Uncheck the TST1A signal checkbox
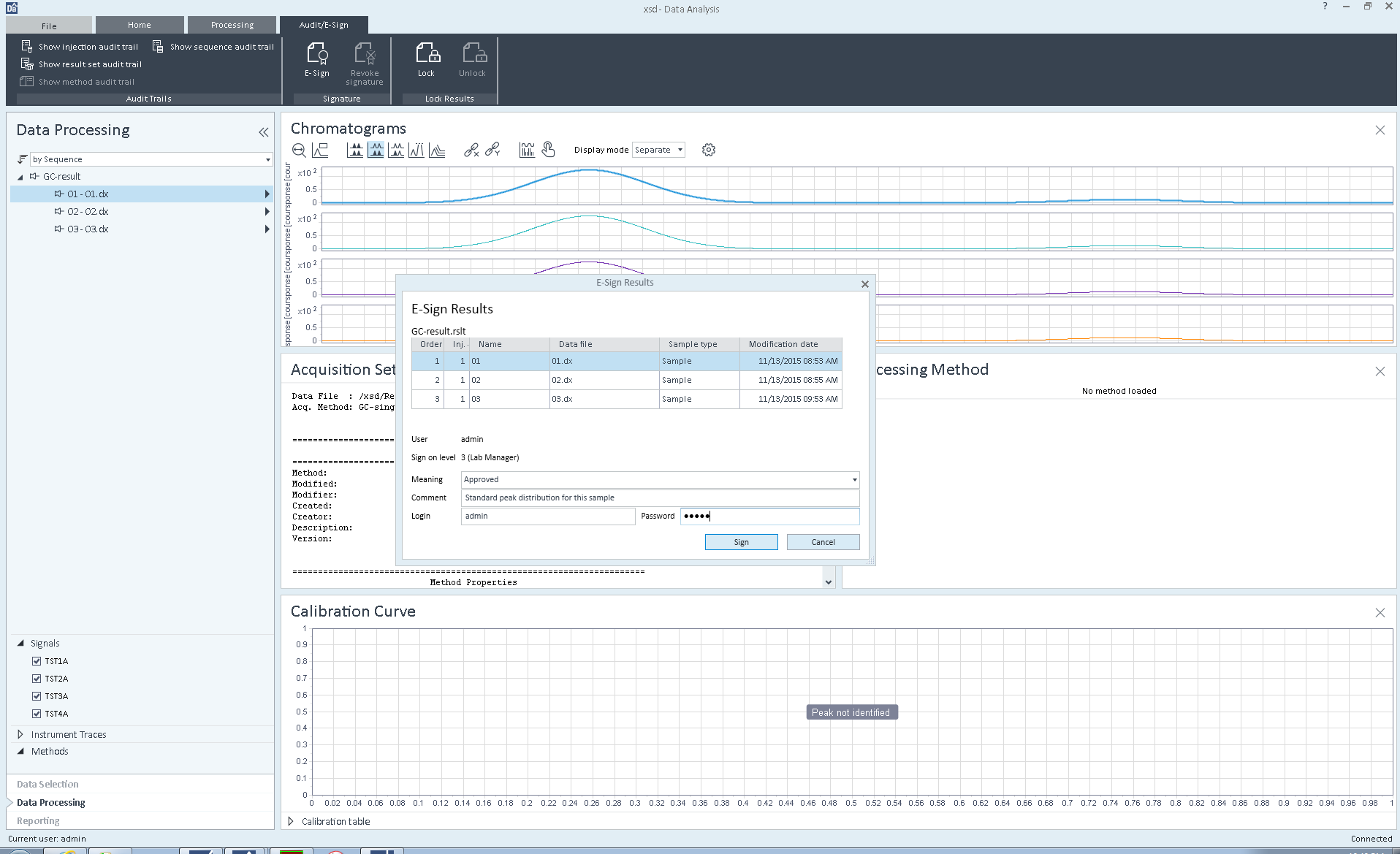The width and height of the screenshot is (1400, 854). pos(37,661)
